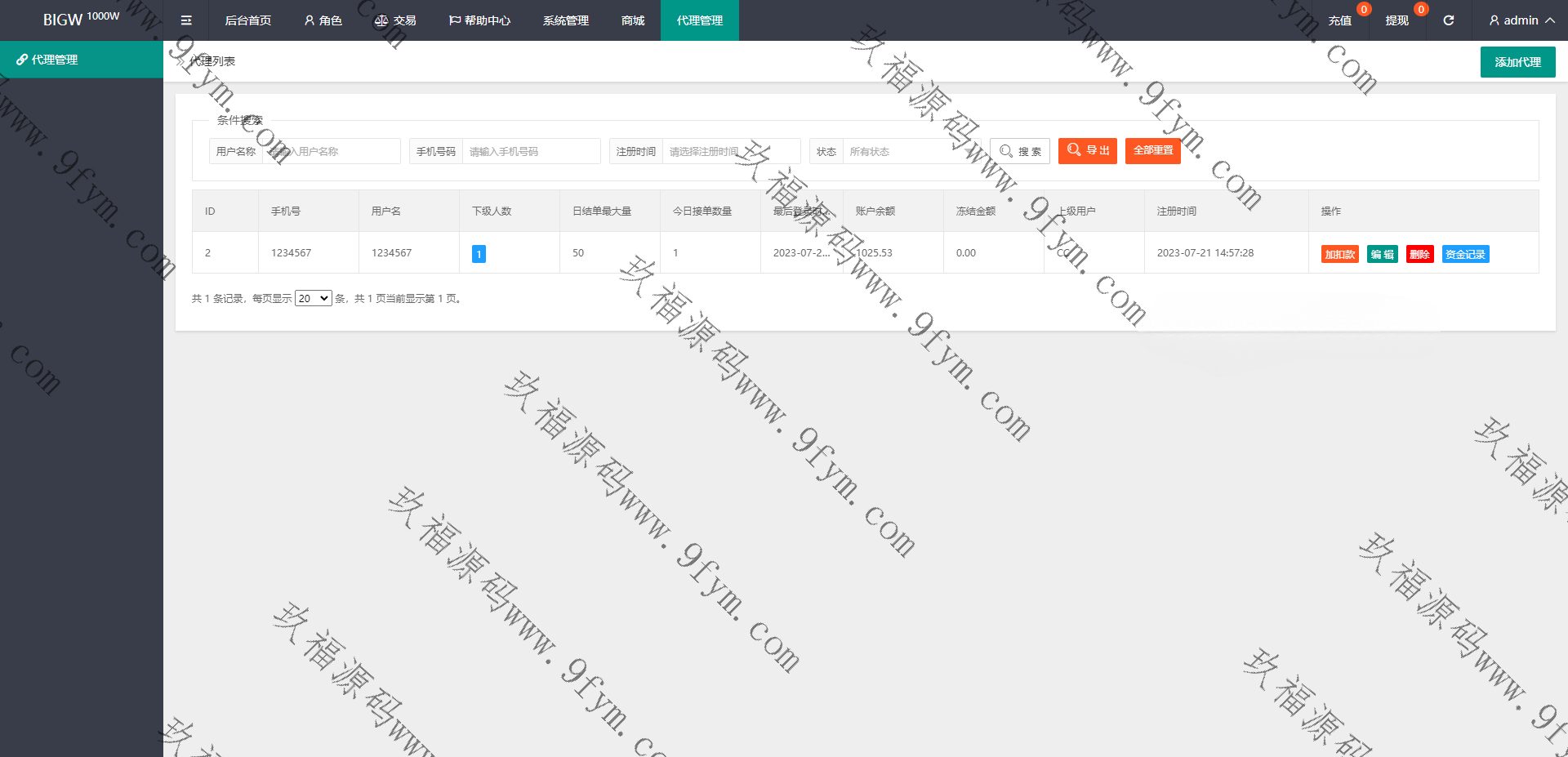
Task: Click the blue subordinate count badge
Action: click(479, 254)
